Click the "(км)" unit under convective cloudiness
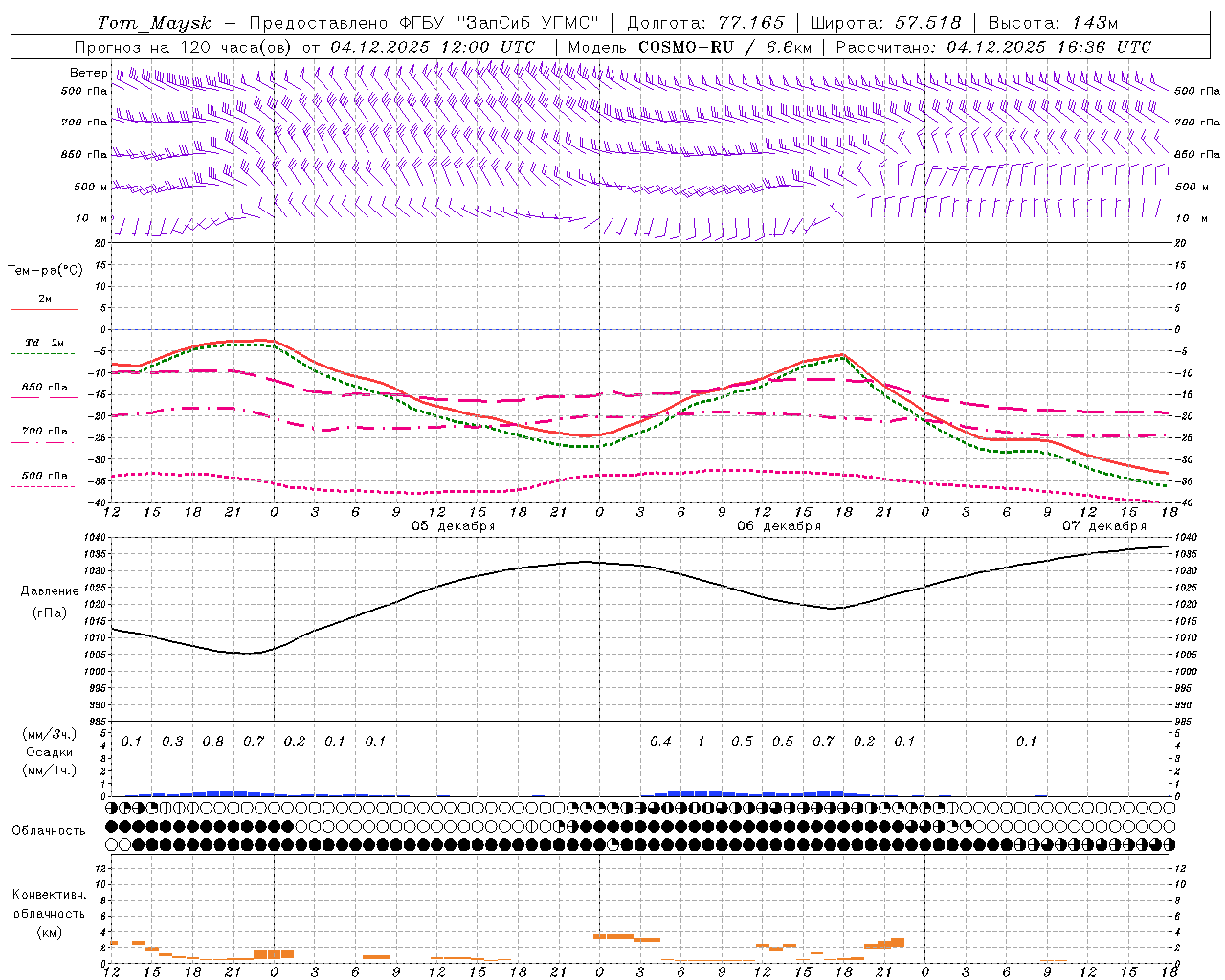This screenshot has height=980, width=1225. (x=49, y=932)
